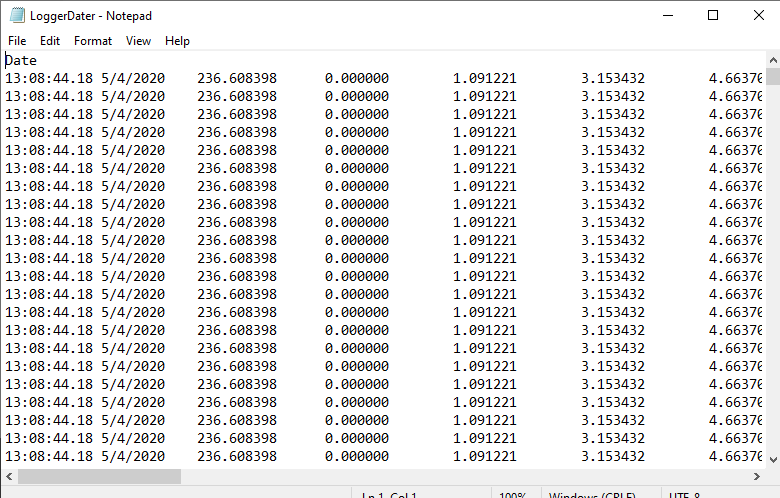
Task: Click the horizontal scrollbar thumb
Action: coord(99,477)
